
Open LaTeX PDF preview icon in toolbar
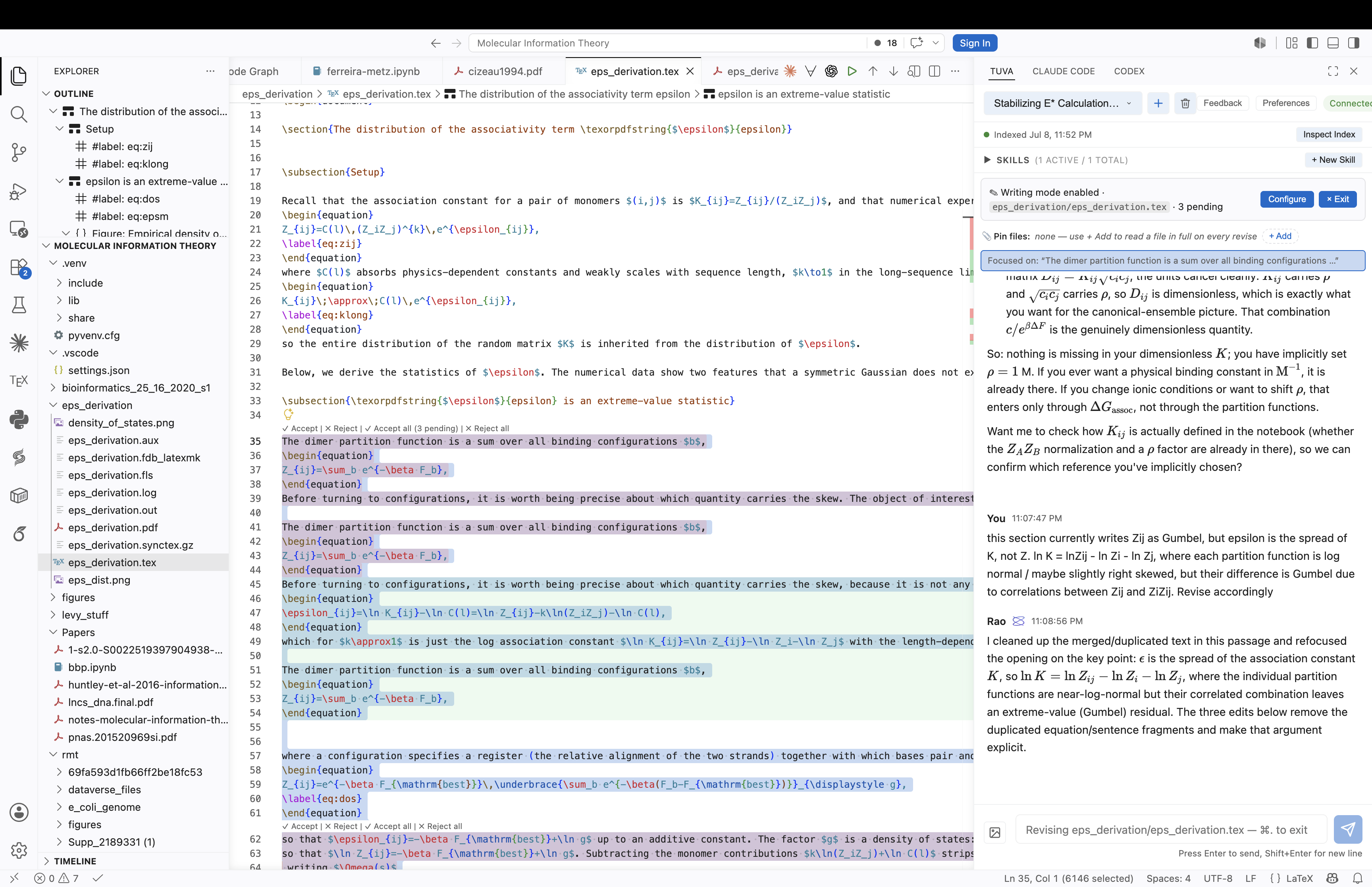coord(914,71)
